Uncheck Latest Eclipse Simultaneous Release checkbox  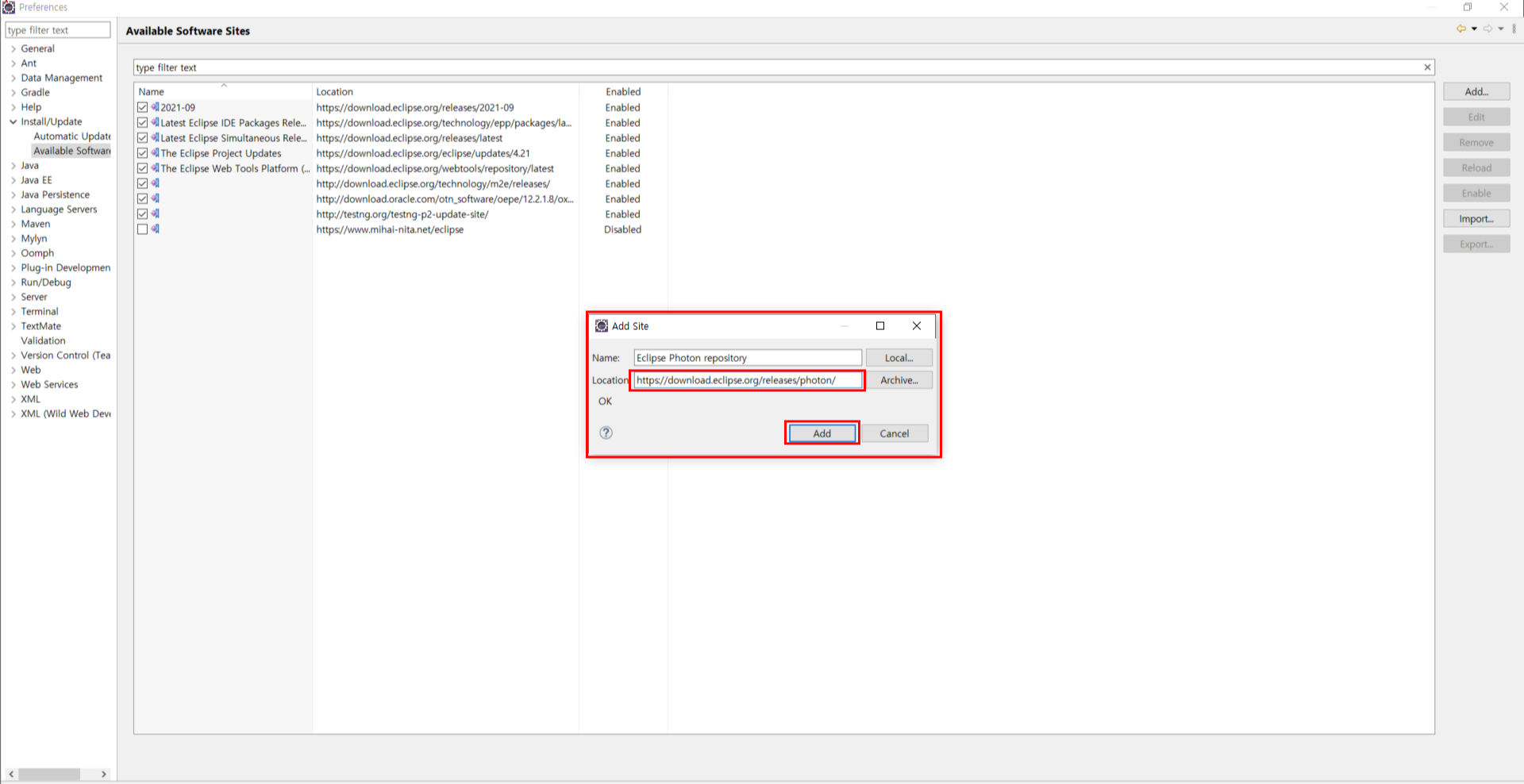click(142, 138)
